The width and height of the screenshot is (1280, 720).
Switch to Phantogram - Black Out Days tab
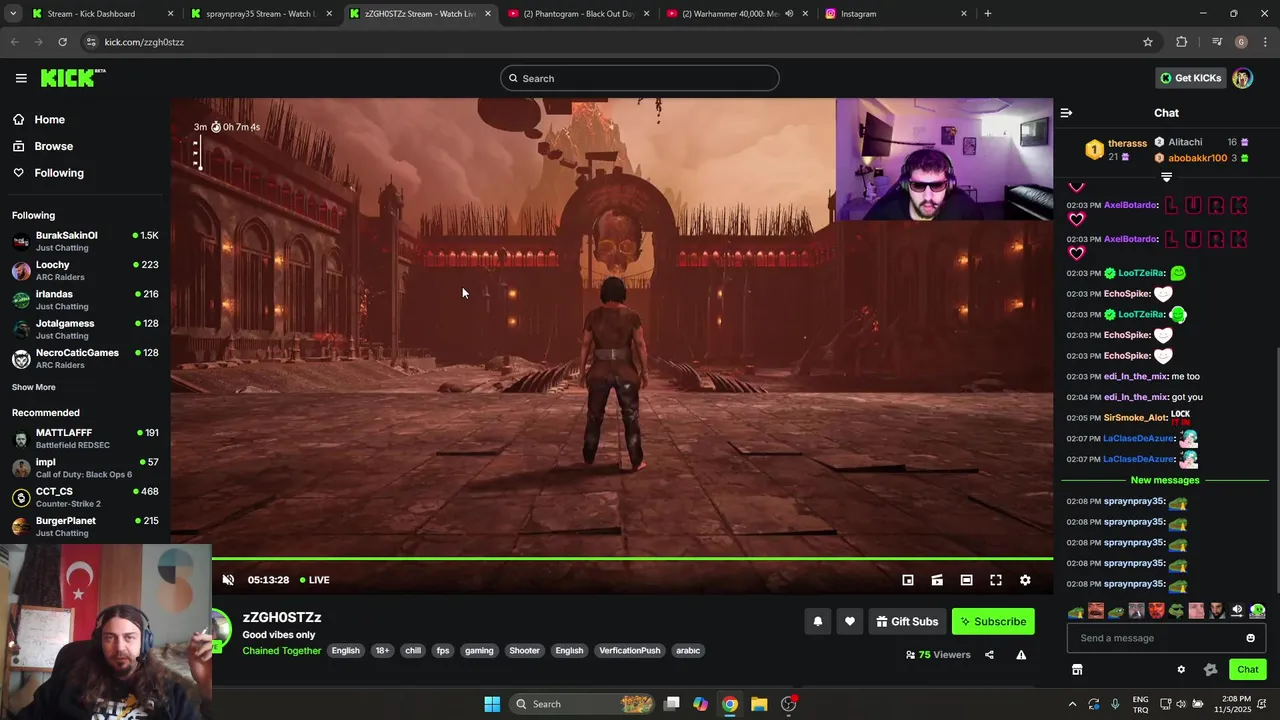578,14
